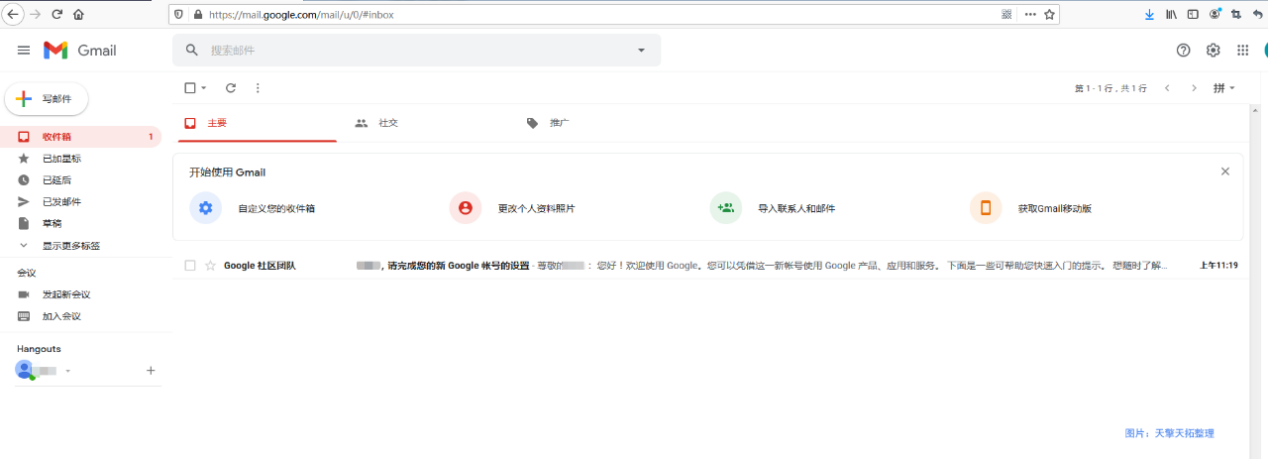The image size is (1268, 459).
Task: Open the Google apps grid icon
Action: coord(1243,50)
